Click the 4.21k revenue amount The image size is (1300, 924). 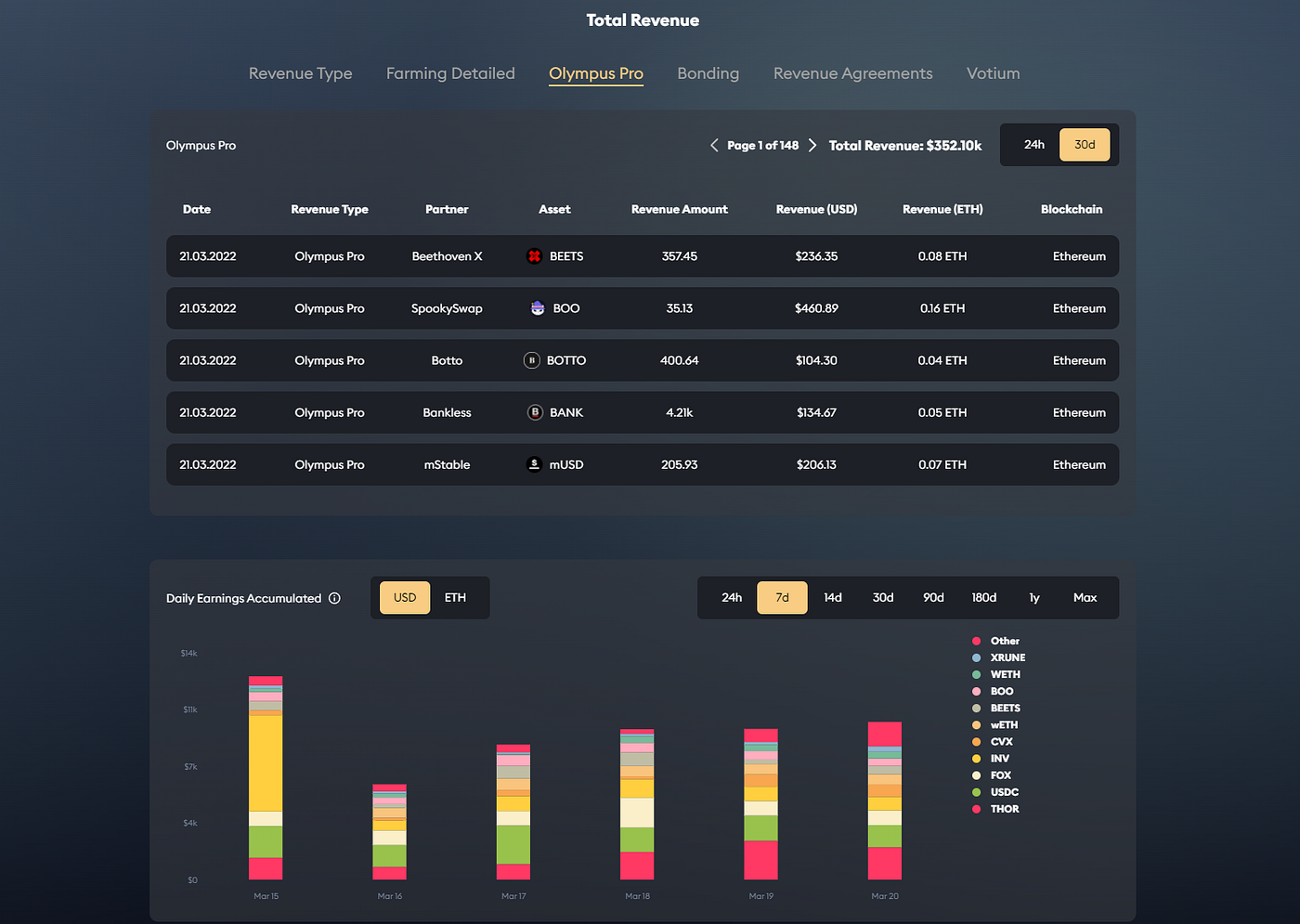point(680,412)
